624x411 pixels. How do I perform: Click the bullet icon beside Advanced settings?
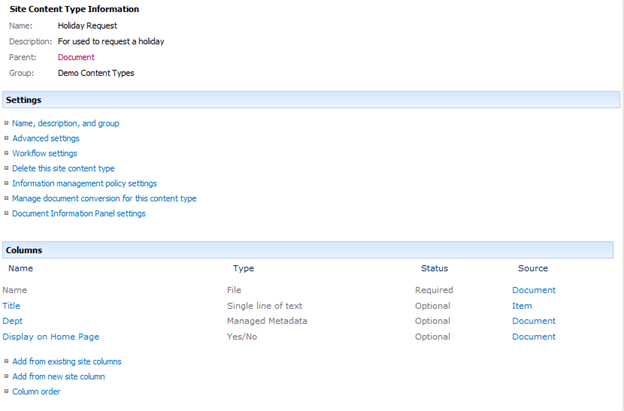pos(6,138)
